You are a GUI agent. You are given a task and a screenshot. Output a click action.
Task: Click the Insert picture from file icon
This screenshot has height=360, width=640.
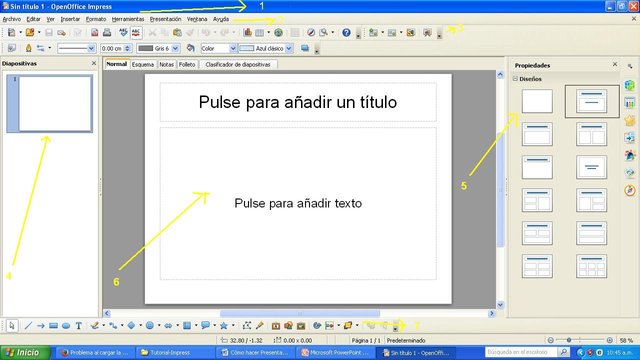pos(288,326)
